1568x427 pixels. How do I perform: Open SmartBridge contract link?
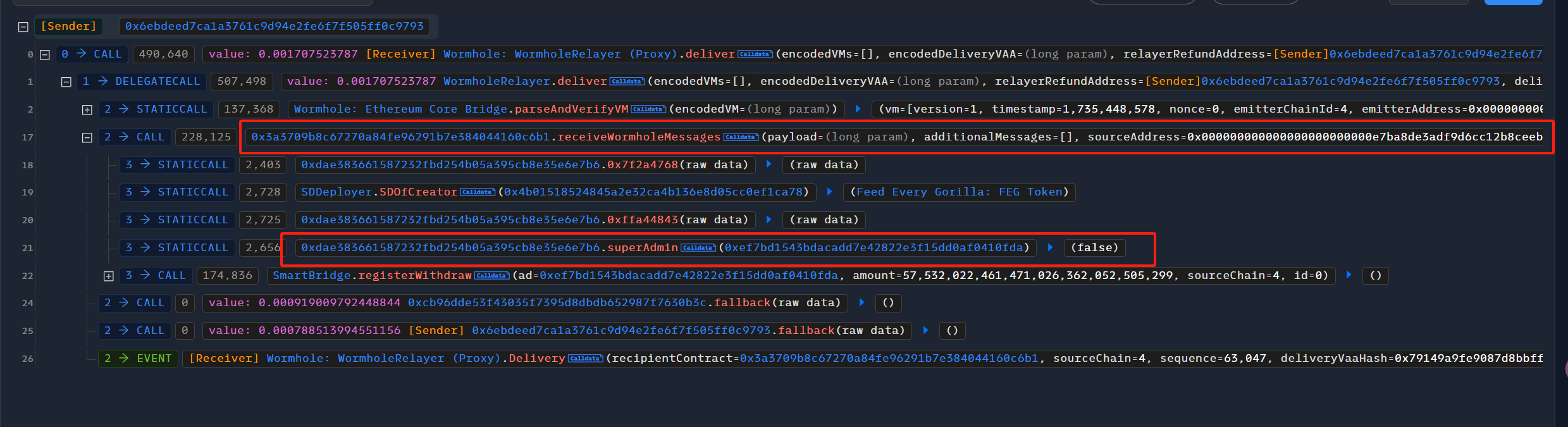pyautogui.click(x=311, y=276)
